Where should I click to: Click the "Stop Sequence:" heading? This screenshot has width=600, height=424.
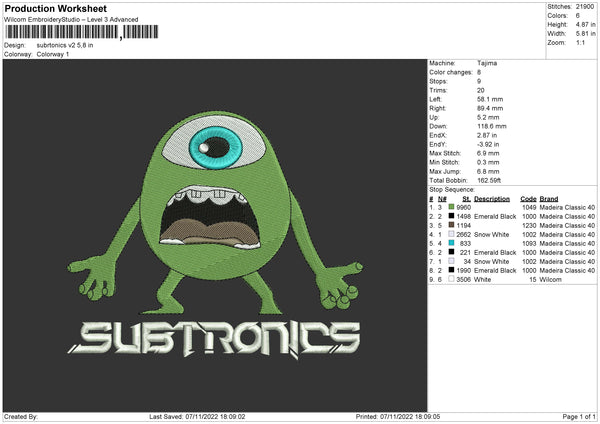click(452, 190)
